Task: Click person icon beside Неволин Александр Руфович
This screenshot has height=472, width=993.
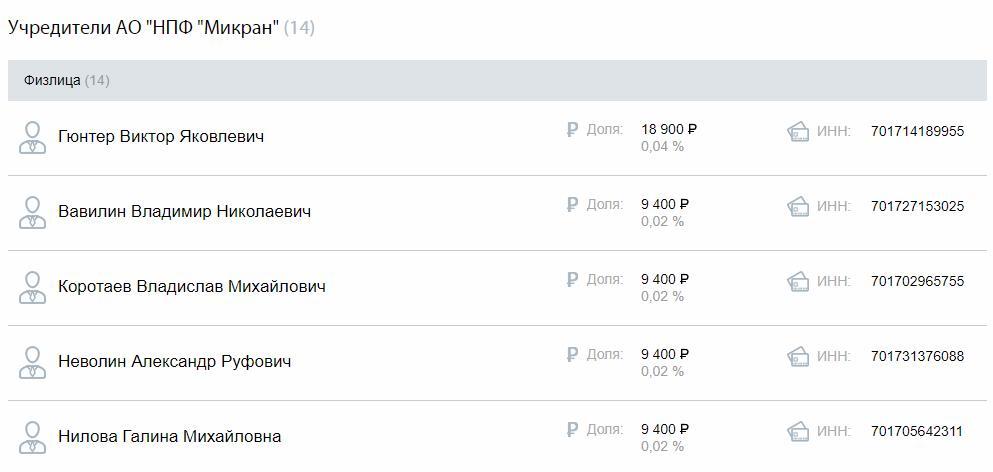Action: [x=32, y=362]
